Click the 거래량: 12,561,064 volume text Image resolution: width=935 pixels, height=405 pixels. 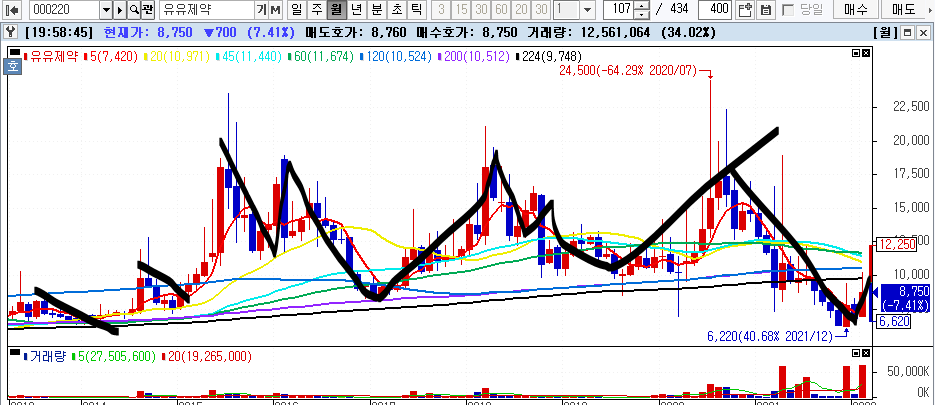pos(590,32)
